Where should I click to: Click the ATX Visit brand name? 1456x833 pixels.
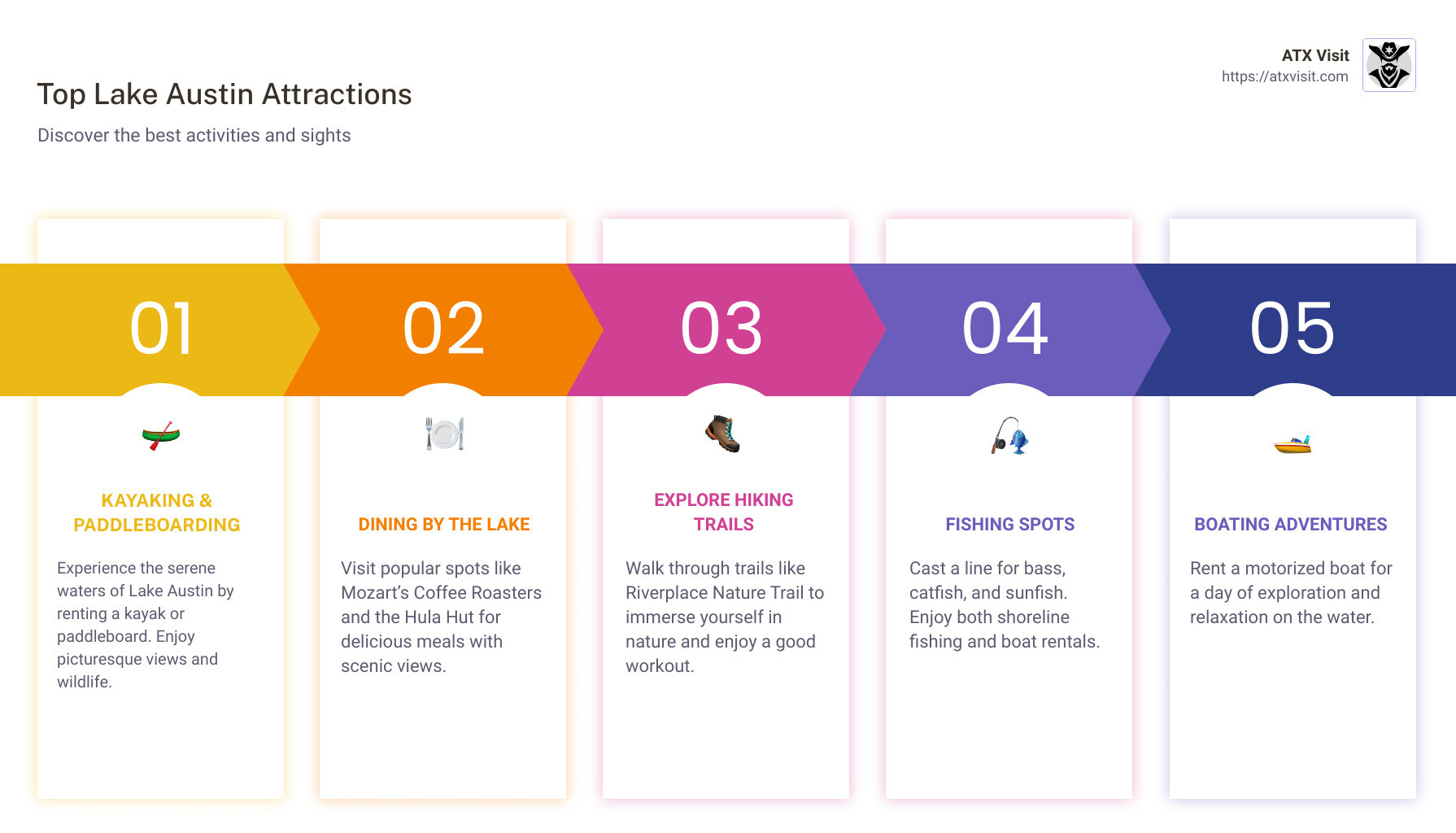coord(1314,55)
